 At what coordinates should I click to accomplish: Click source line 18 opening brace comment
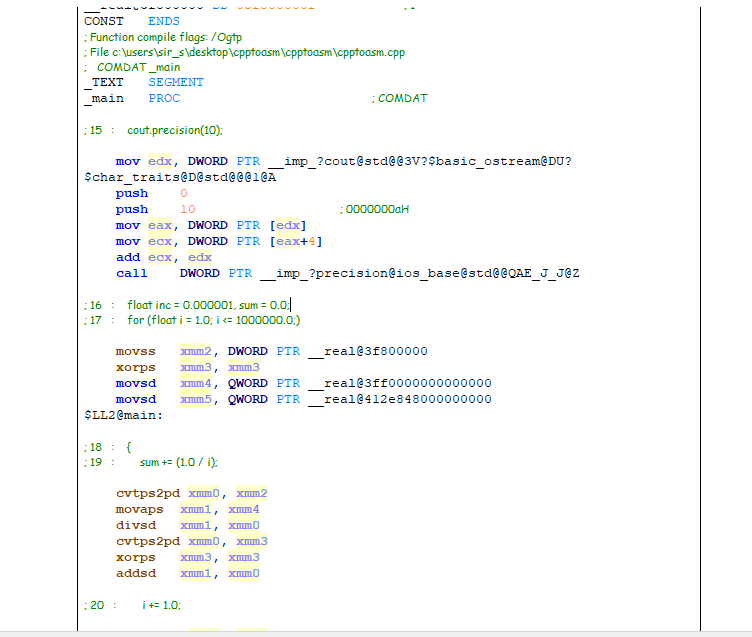107,447
